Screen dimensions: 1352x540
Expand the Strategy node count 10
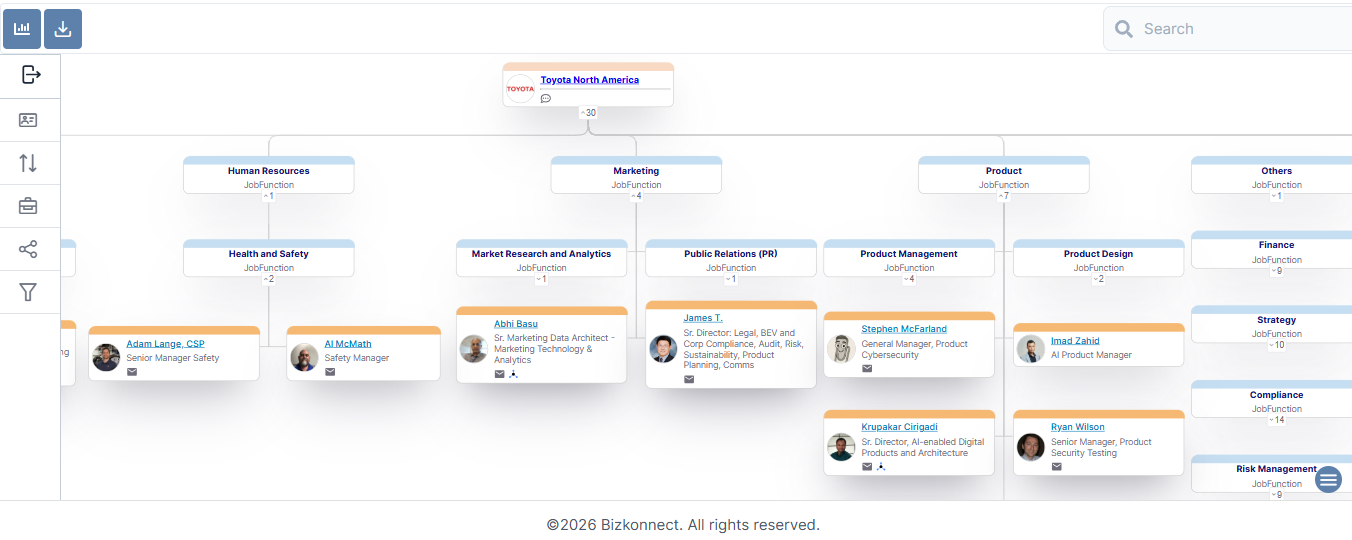coord(1276,345)
